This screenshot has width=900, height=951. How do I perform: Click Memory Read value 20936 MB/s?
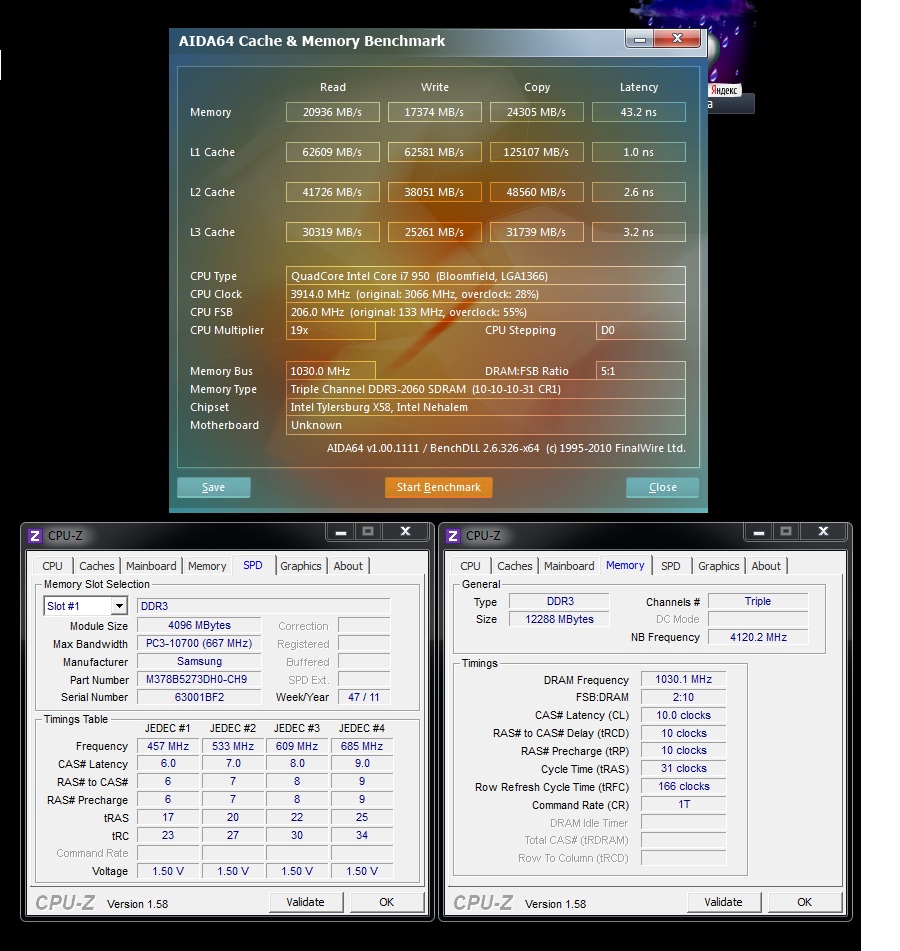333,112
